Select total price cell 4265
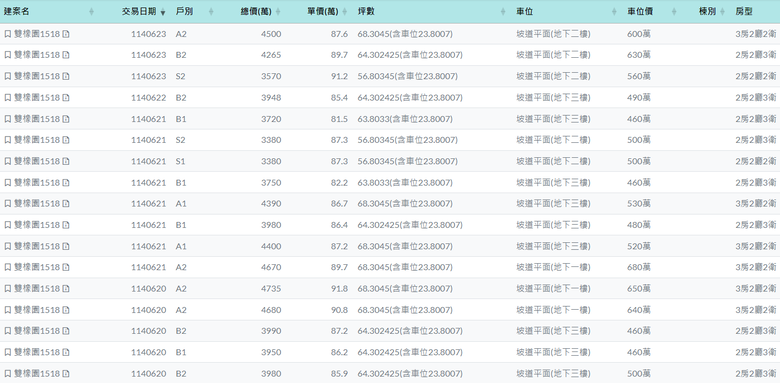 pyautogui.click(x=271, y=55)
